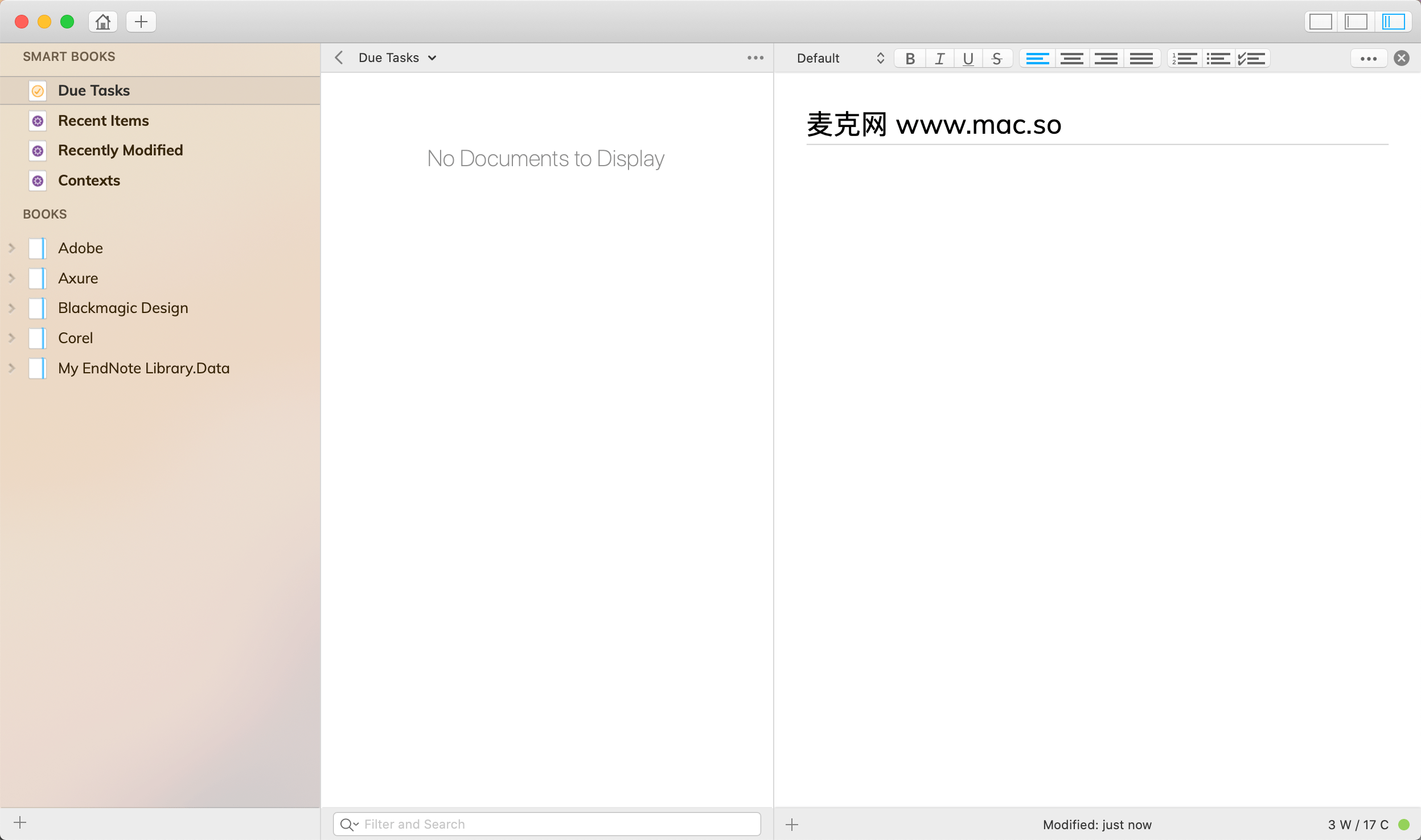The height and width of the screenshot is (840, 1421).
Task: Justify the text alignment
Action: tap(1141, 58)
